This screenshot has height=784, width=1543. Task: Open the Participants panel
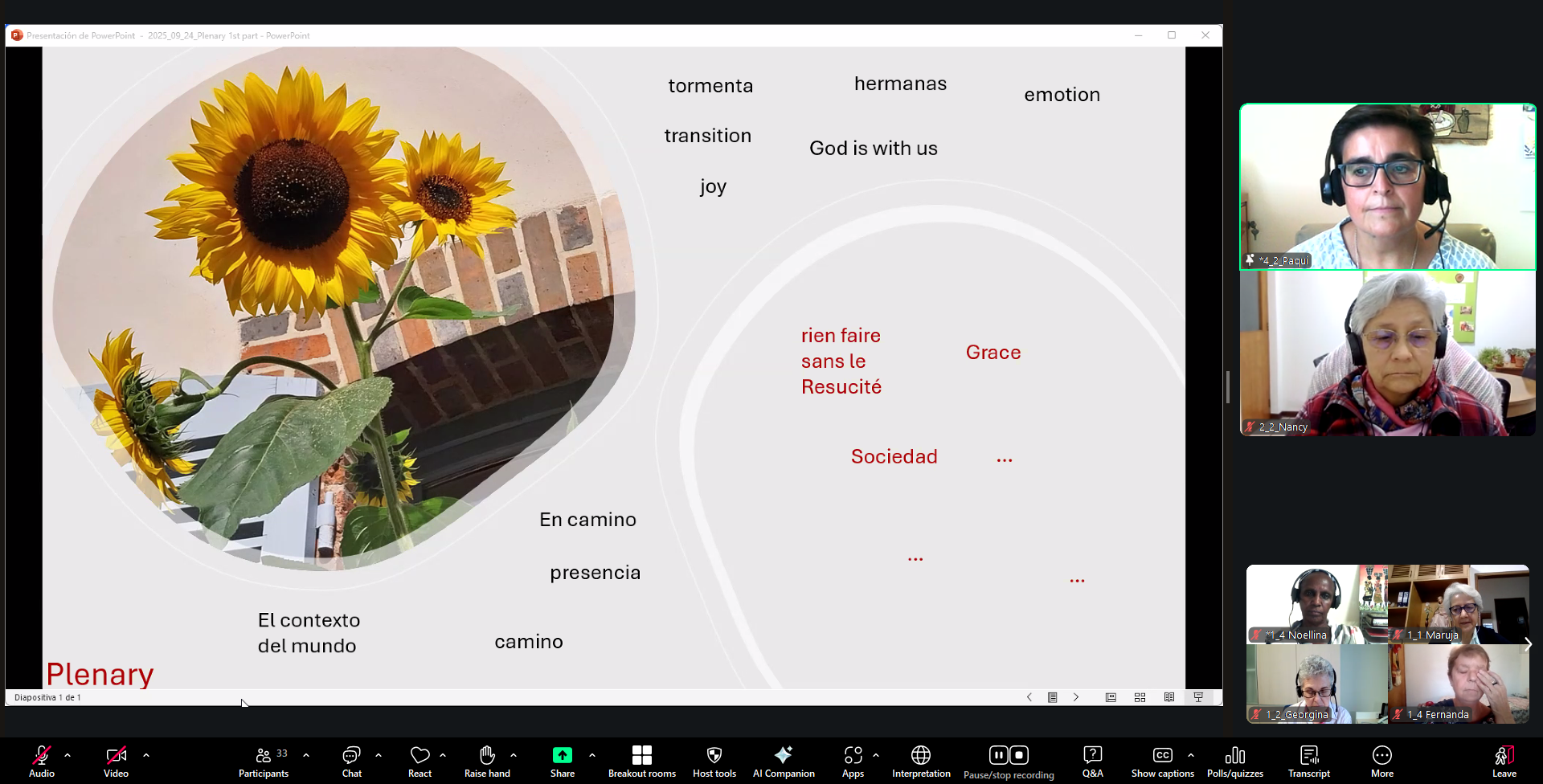[263, 761]
